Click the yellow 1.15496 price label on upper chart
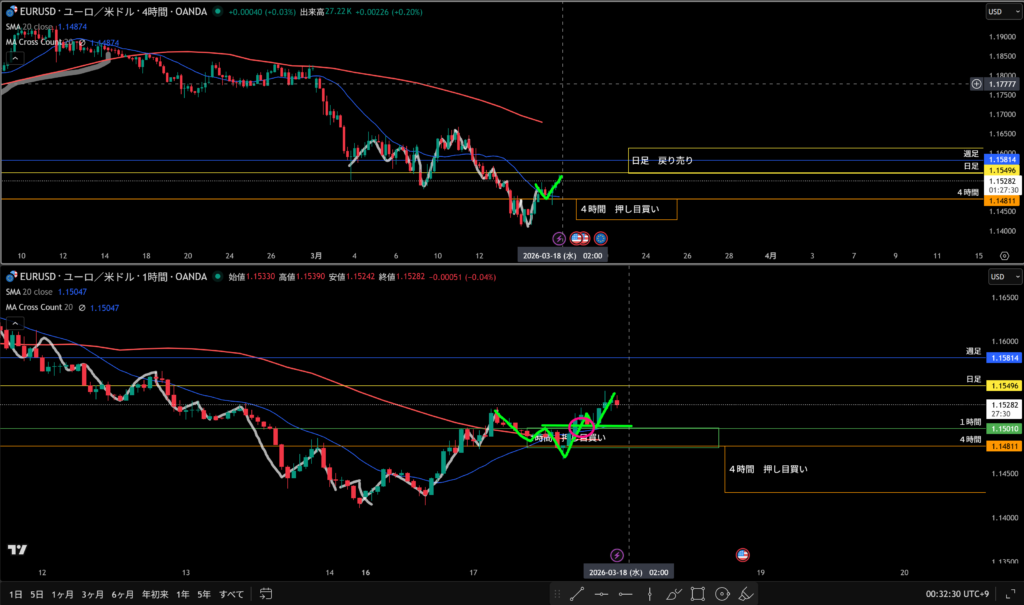The width and height of the screenshot is (1024, 605). coord(1002,172)
